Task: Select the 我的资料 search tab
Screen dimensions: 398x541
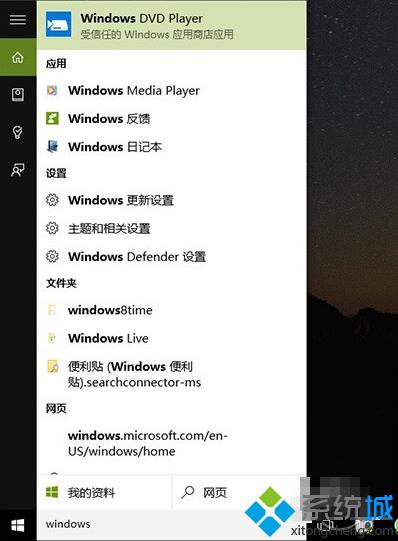Action: pyautogui.click(x=104, y=492)
